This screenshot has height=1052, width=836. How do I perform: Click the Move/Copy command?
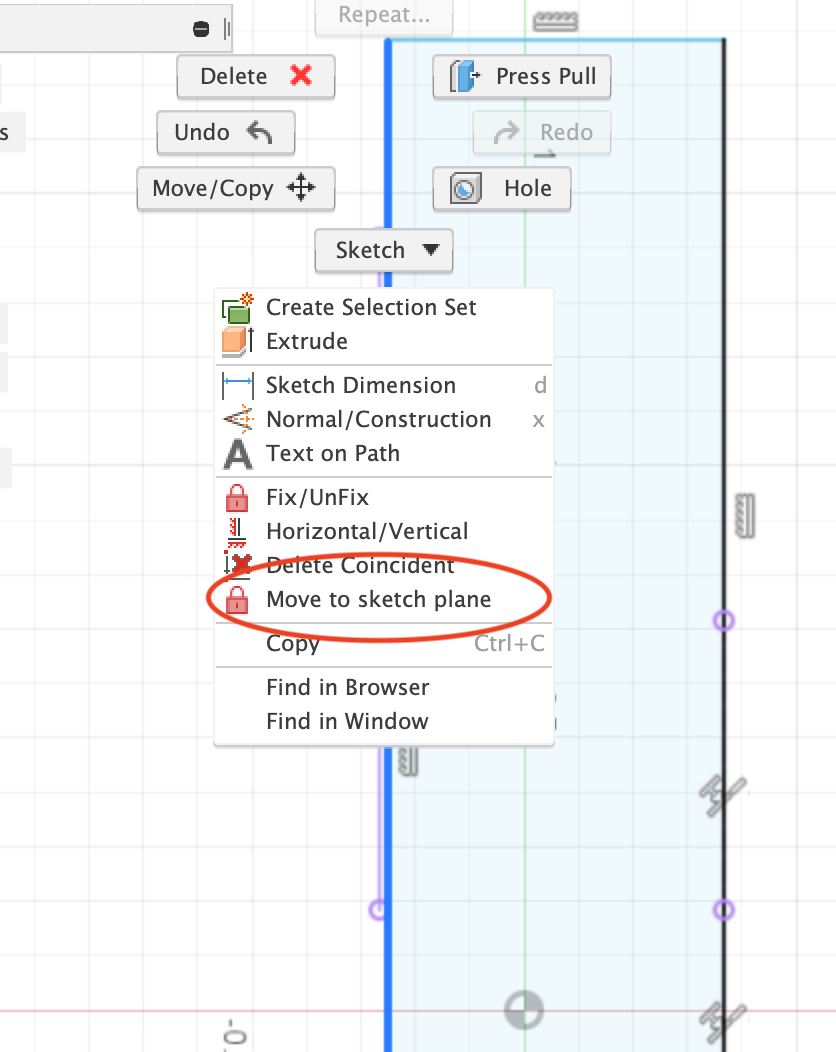coord(235,188)
